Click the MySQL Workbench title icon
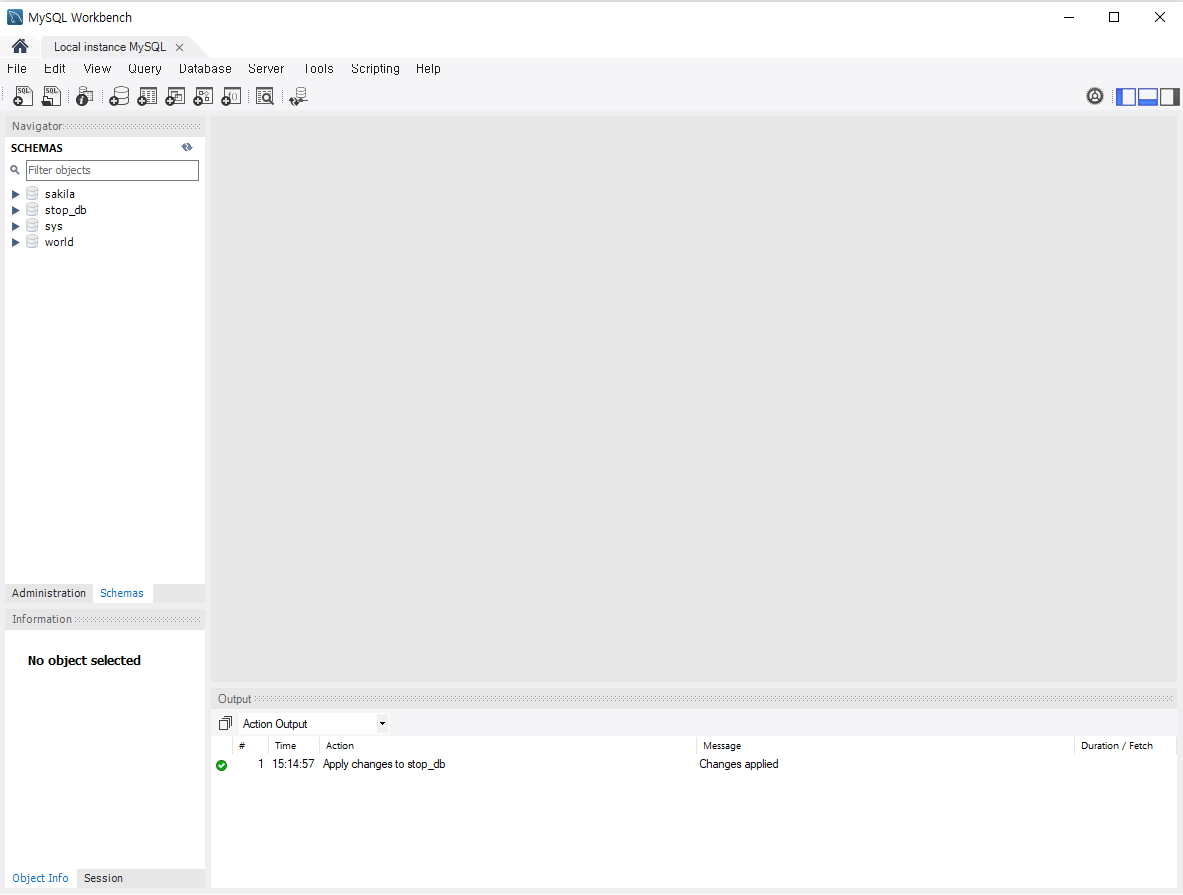Screen dimensions: 1183x895 click(x=14, y=17)
